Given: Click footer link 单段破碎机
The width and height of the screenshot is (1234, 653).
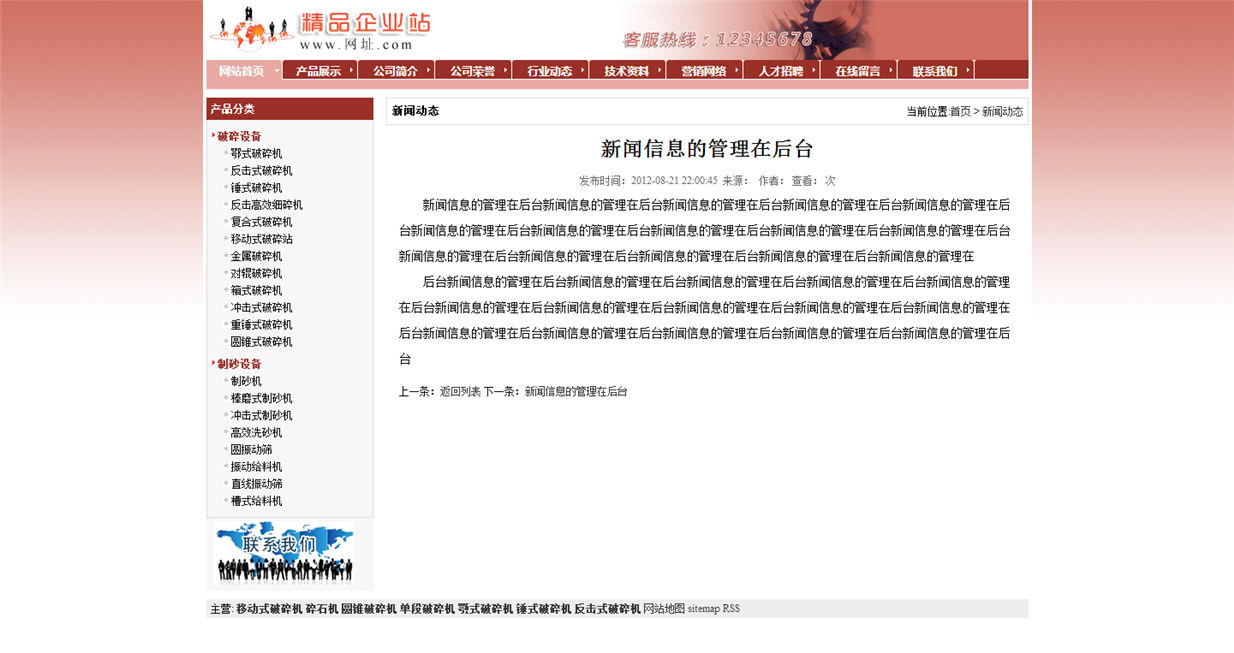Looking at the screenshot, I should coord(427,609).
